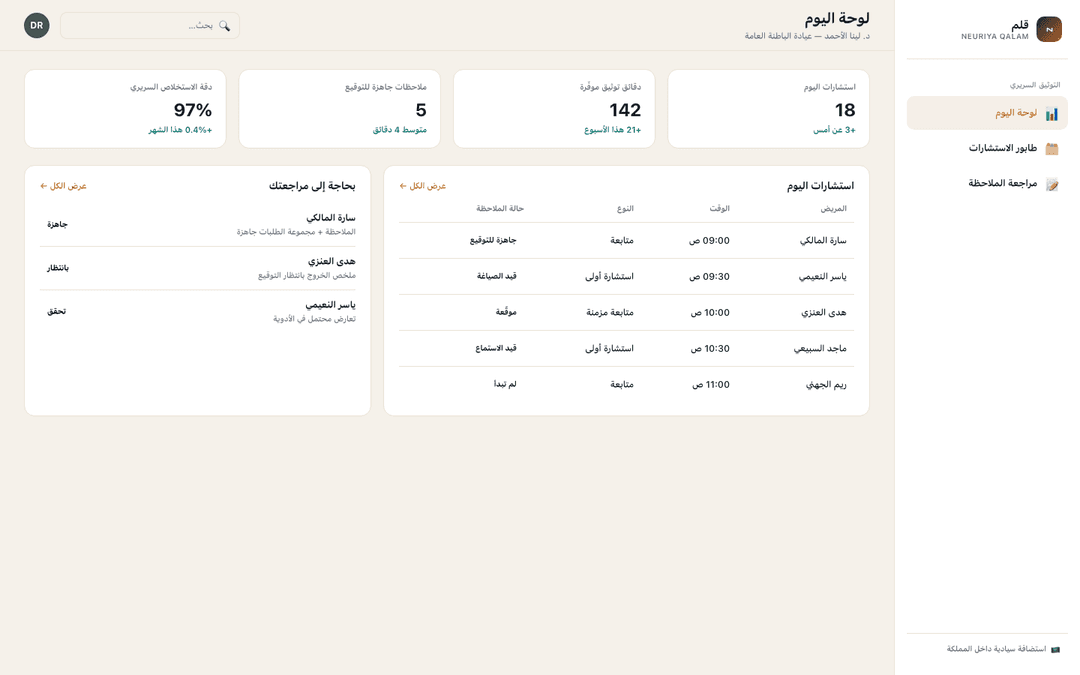Open ياسر النعيمي in the review list

[198, 311]
